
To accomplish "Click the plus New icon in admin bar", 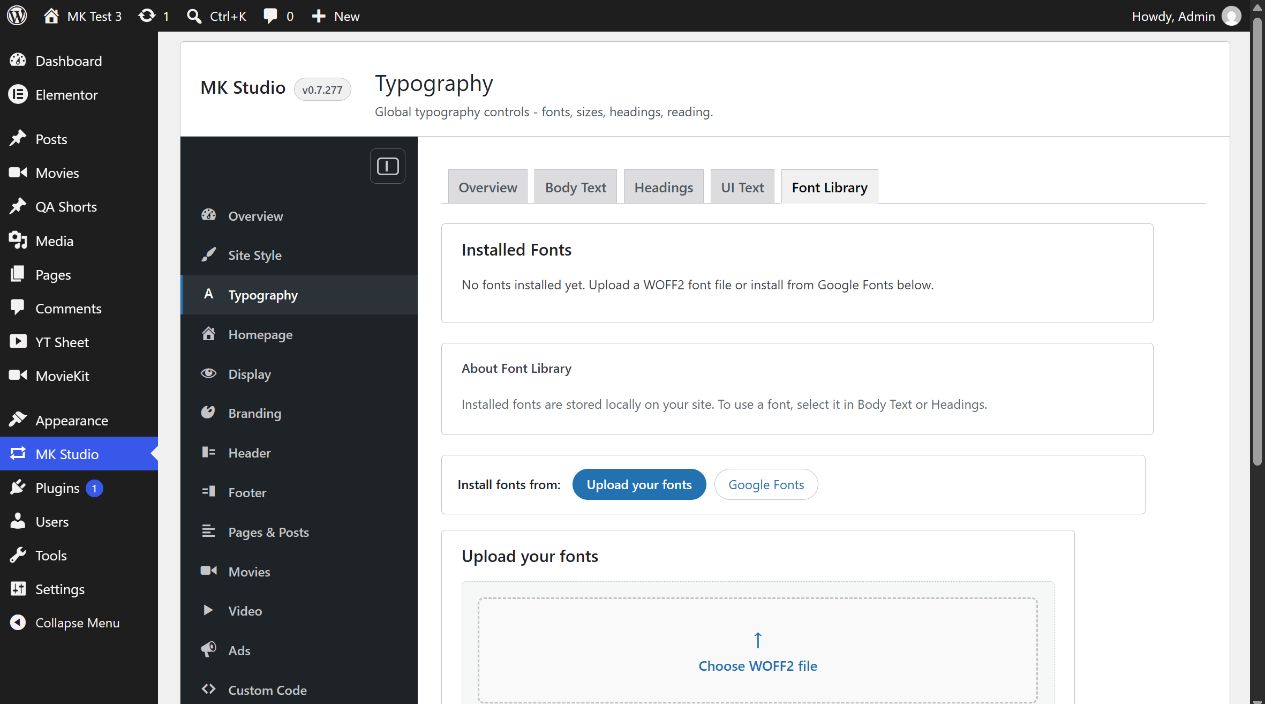I will pos(318,16).
